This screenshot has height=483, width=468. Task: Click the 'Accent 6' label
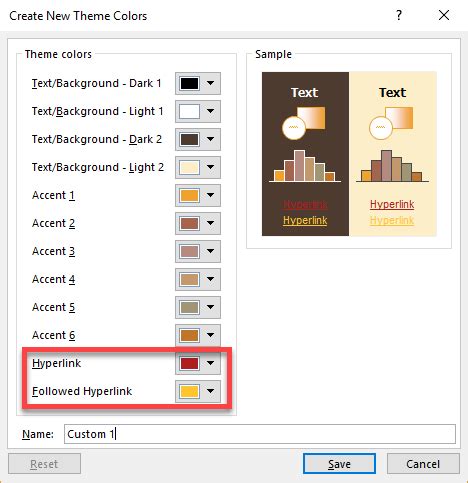[x=53, y=335]
